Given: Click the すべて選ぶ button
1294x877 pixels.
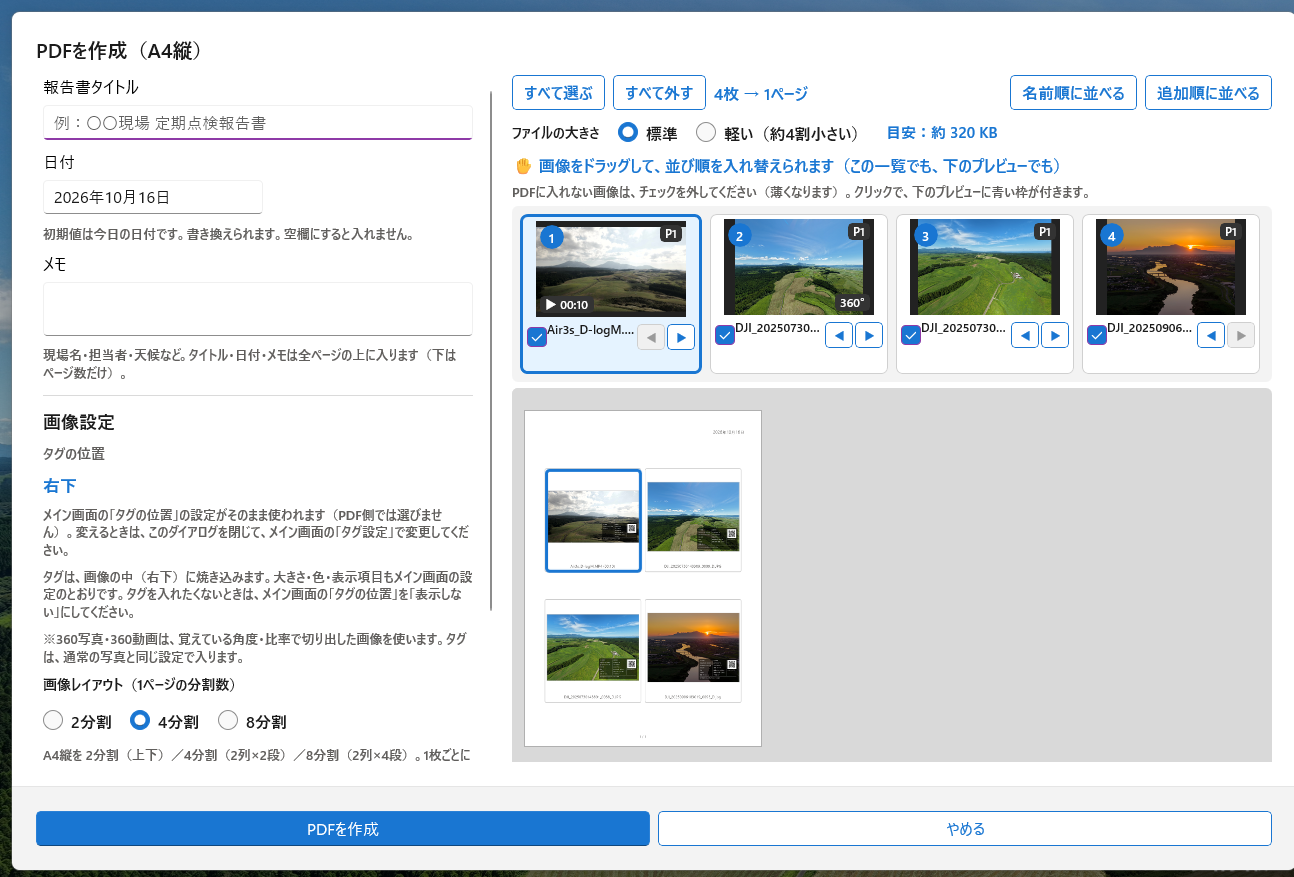Looking at the screenshot, I should coord(559,93).
